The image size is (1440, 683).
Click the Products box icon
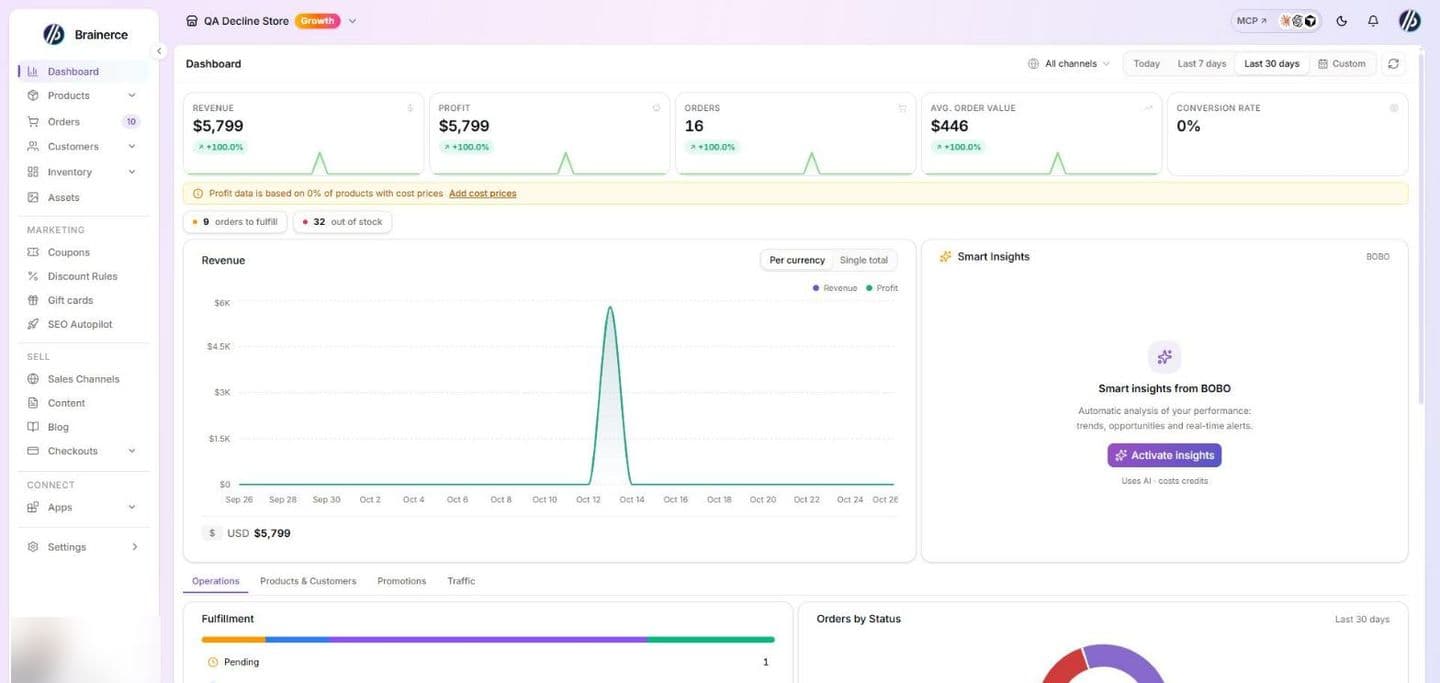pyautogui.click(x=33, y=96)
